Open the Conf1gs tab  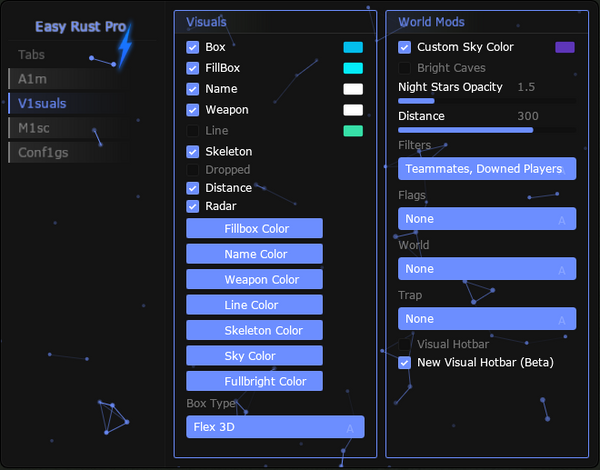click(65, 152)
